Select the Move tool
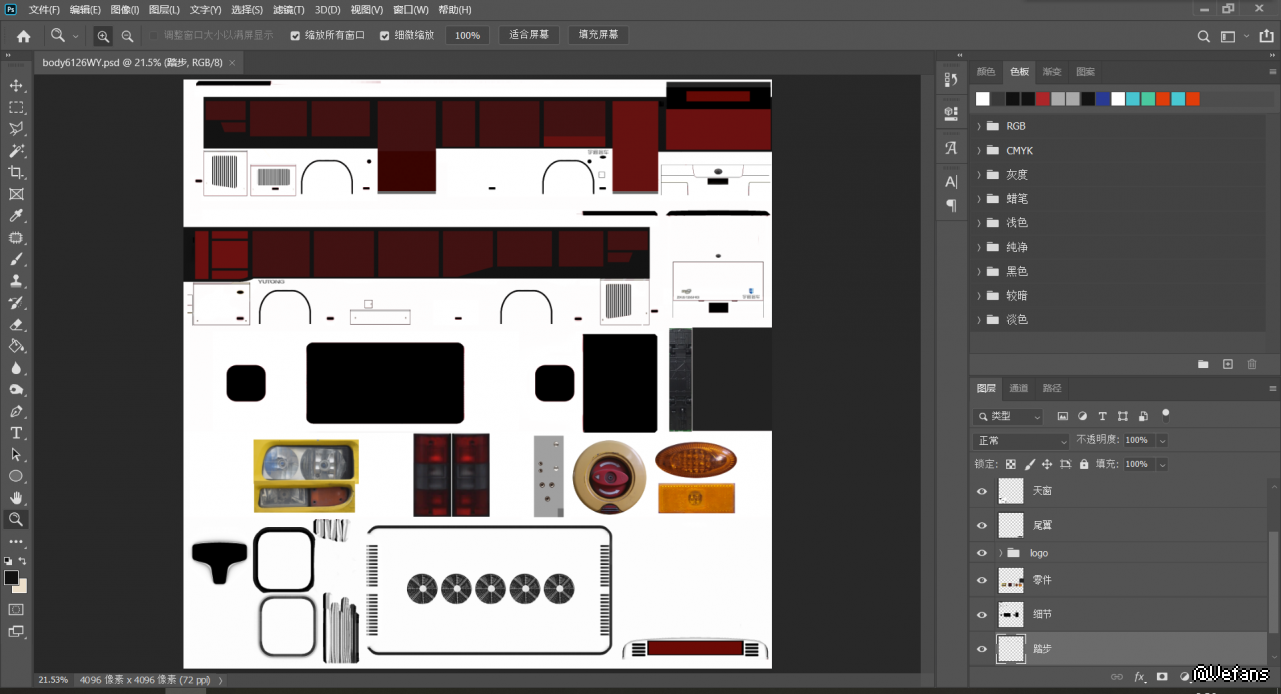 pos(16,85)
